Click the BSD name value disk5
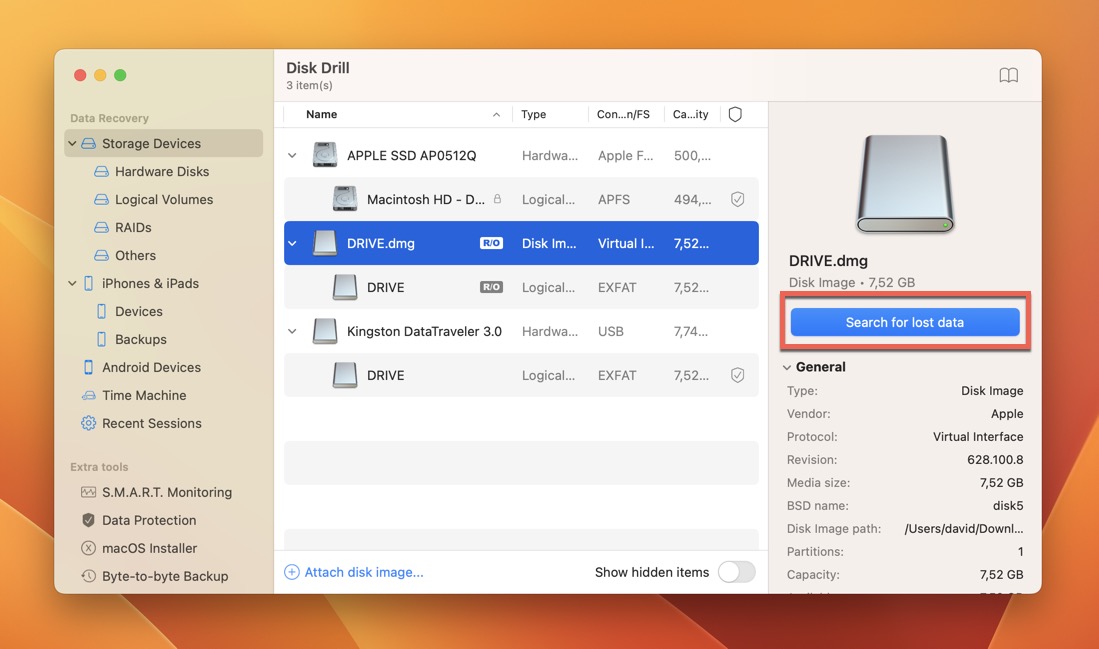Image resolution: width=1099 pixels, height=649 pixels. [1008, 505]
